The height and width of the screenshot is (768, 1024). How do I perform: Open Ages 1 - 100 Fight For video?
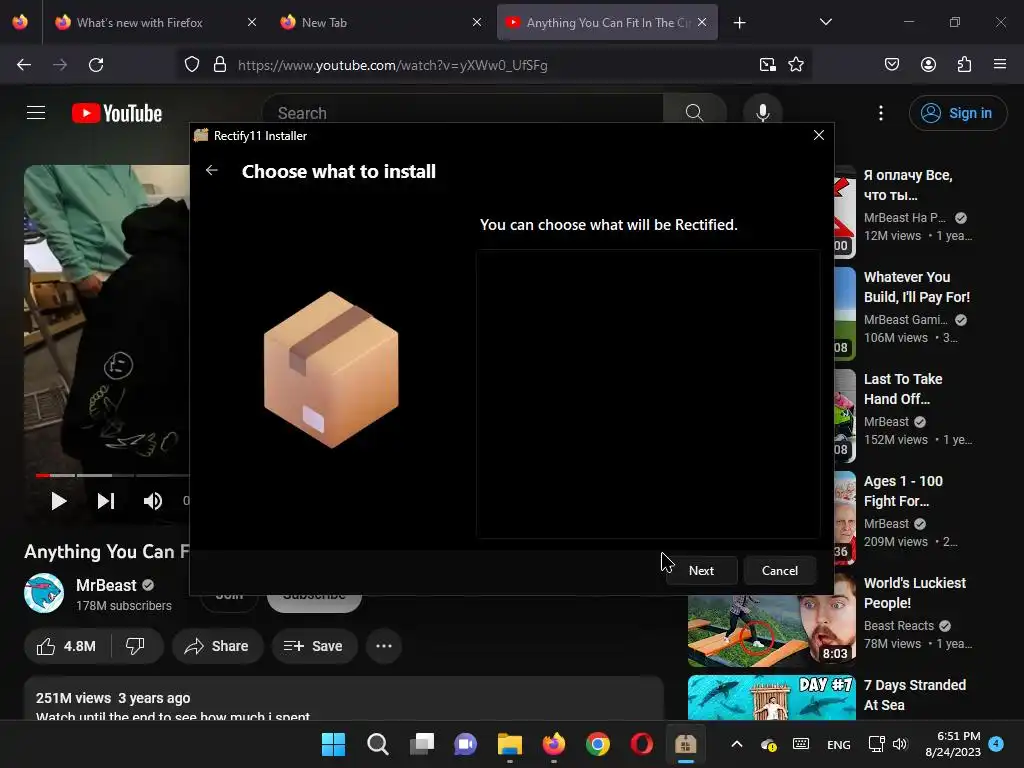[903, 490]
